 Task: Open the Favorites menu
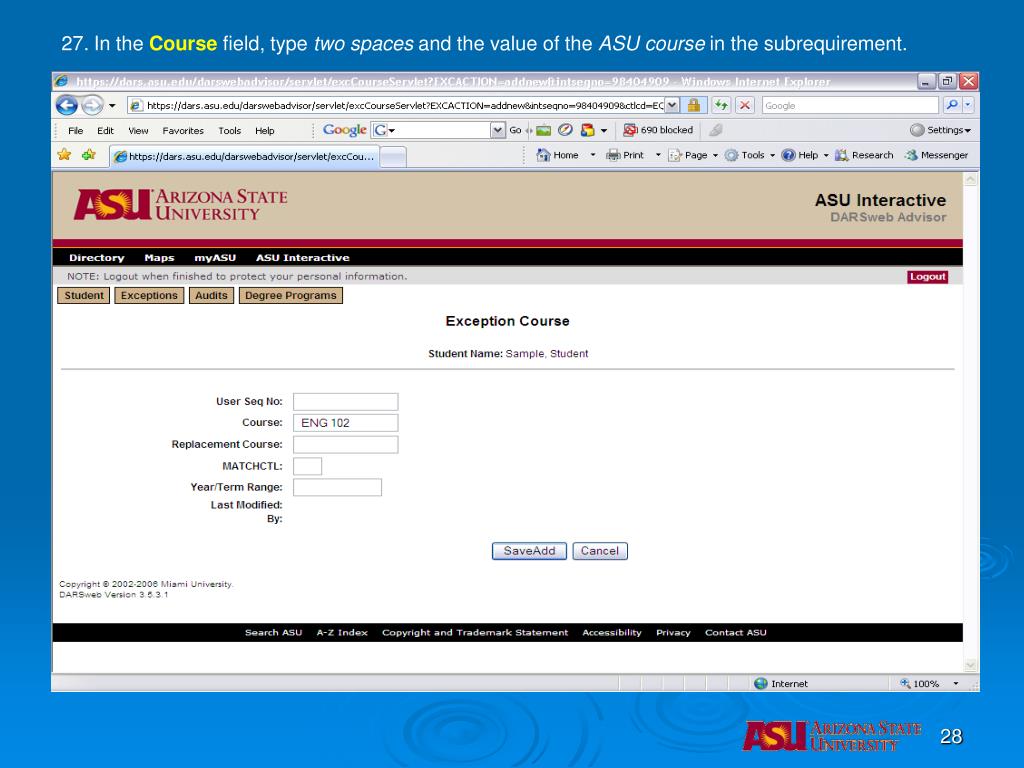(x=183, y=131)
